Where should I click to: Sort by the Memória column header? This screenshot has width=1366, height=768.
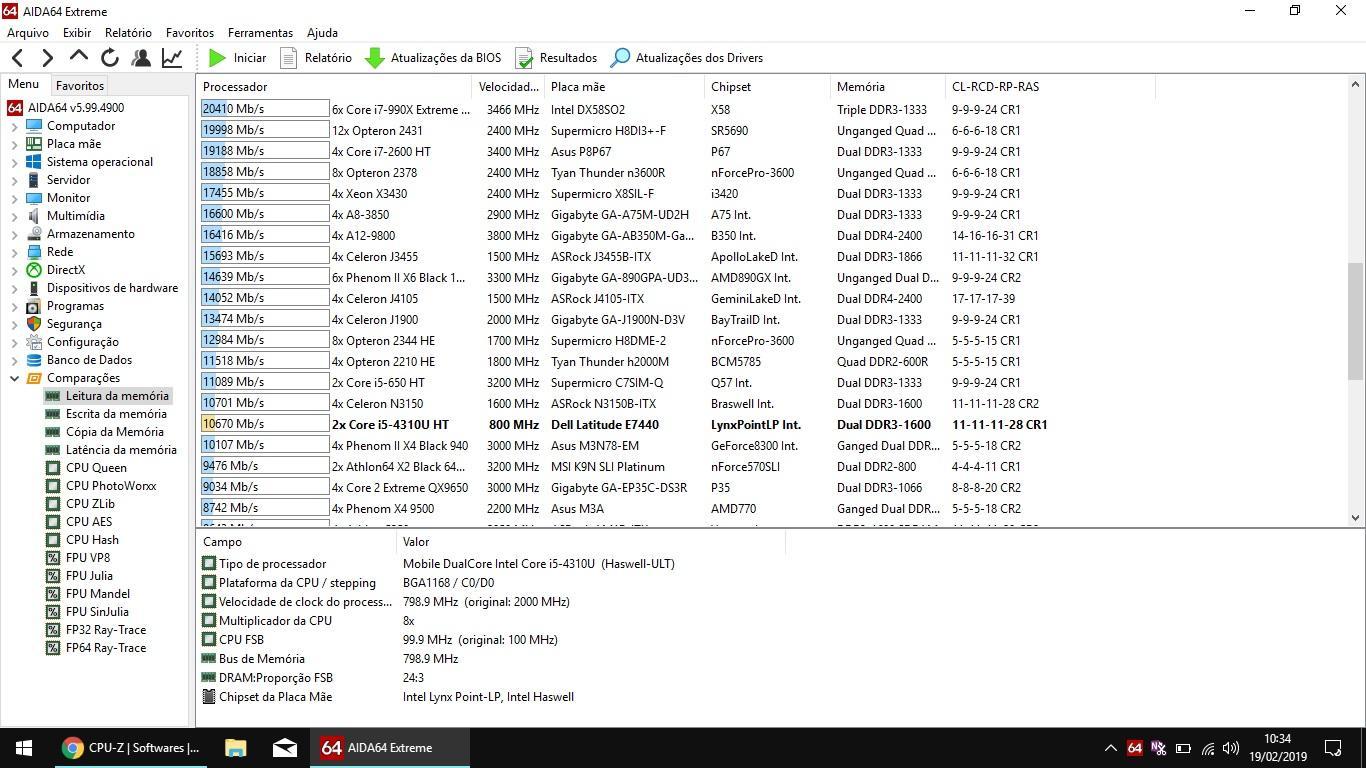click(x=888, y=87)
